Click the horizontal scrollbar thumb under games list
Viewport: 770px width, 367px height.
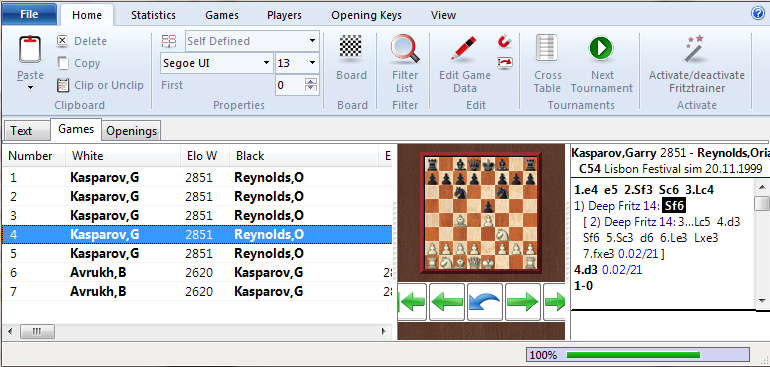(37, 332)
